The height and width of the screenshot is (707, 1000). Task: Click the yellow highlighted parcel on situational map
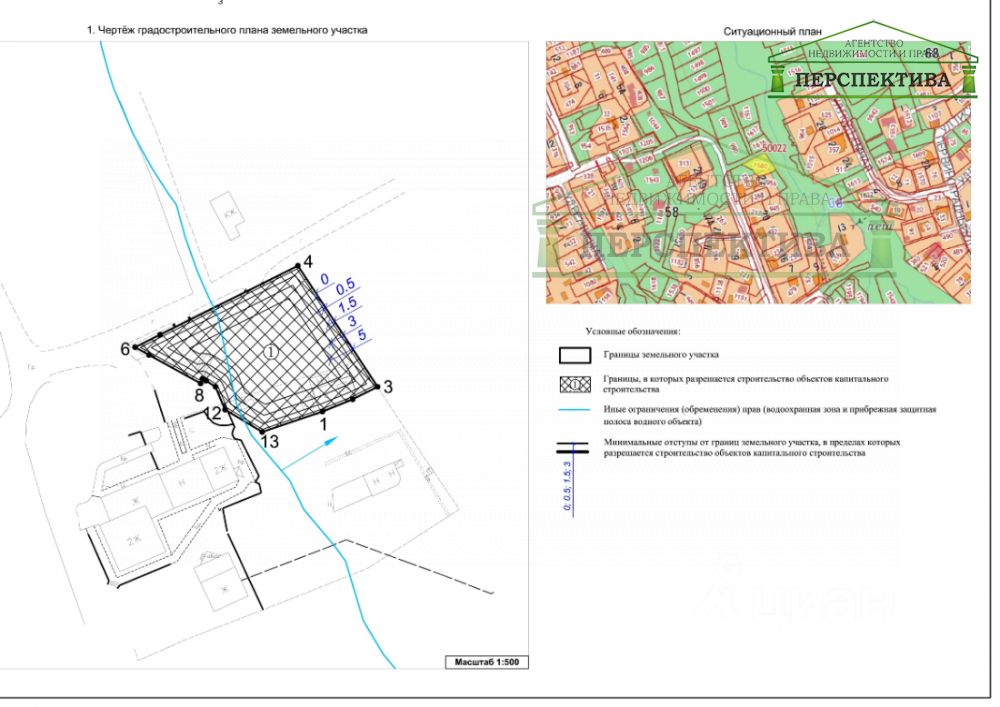(x=761, y=166)
